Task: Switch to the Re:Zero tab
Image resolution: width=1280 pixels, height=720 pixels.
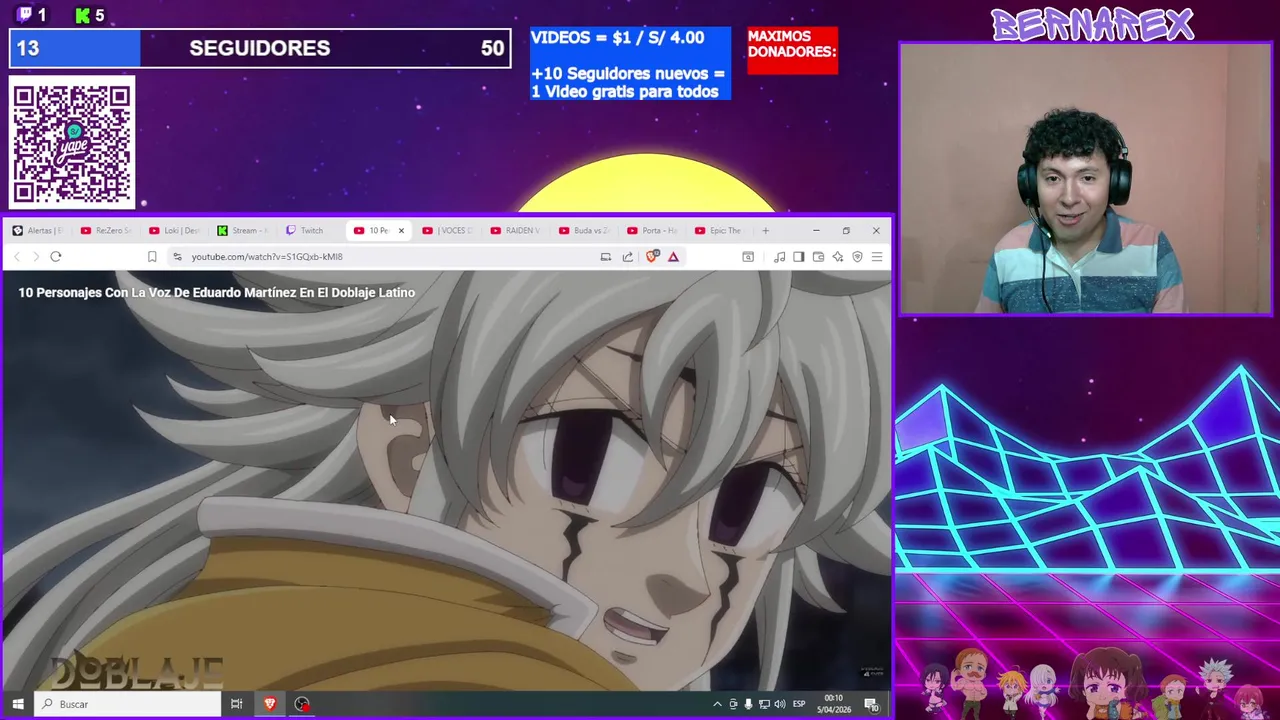Action: [106, 231]
